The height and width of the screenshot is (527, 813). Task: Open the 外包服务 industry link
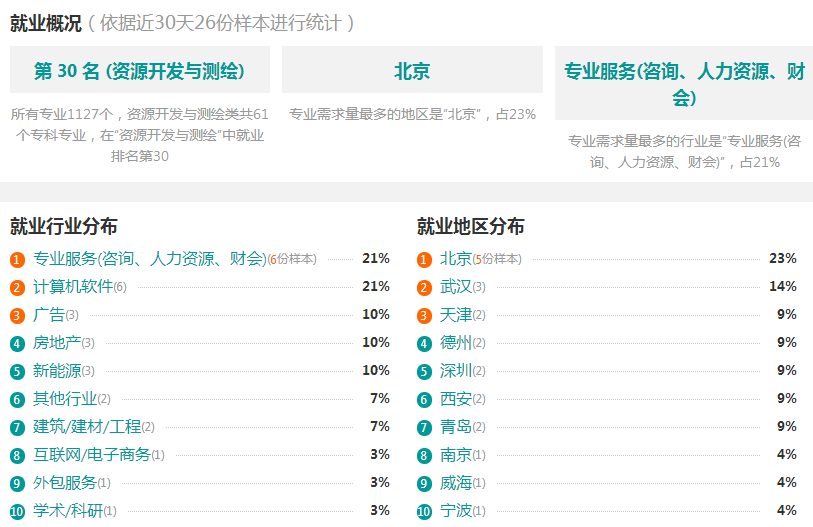65,482
